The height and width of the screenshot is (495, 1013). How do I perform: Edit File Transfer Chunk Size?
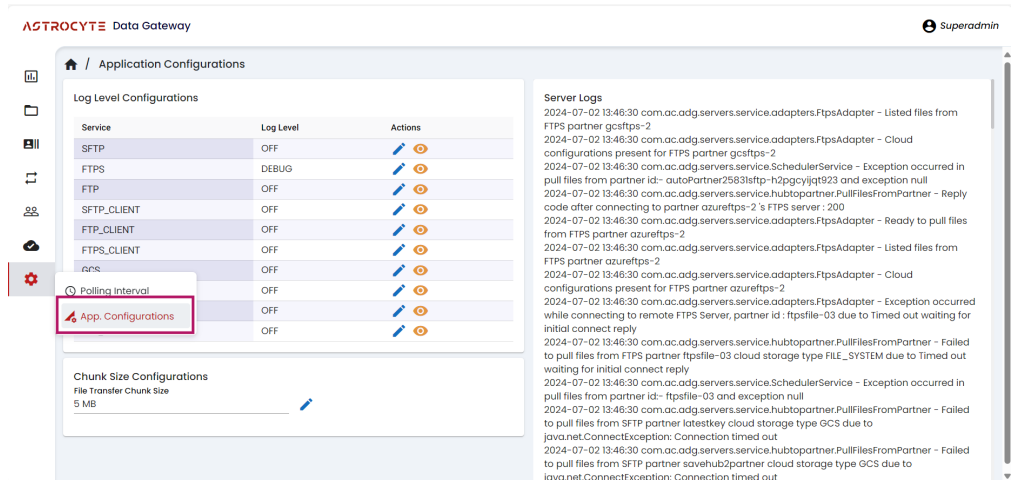coord(306,404)
